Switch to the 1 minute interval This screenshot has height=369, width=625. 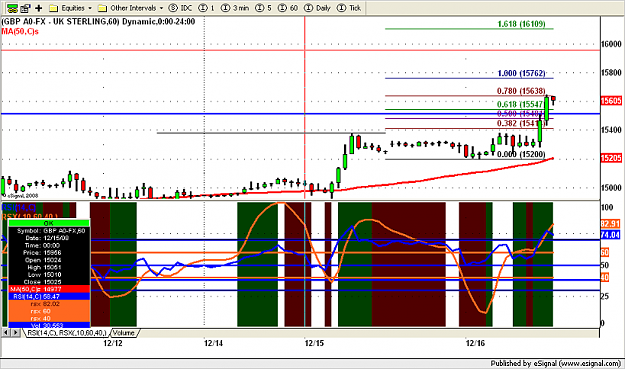206,8
